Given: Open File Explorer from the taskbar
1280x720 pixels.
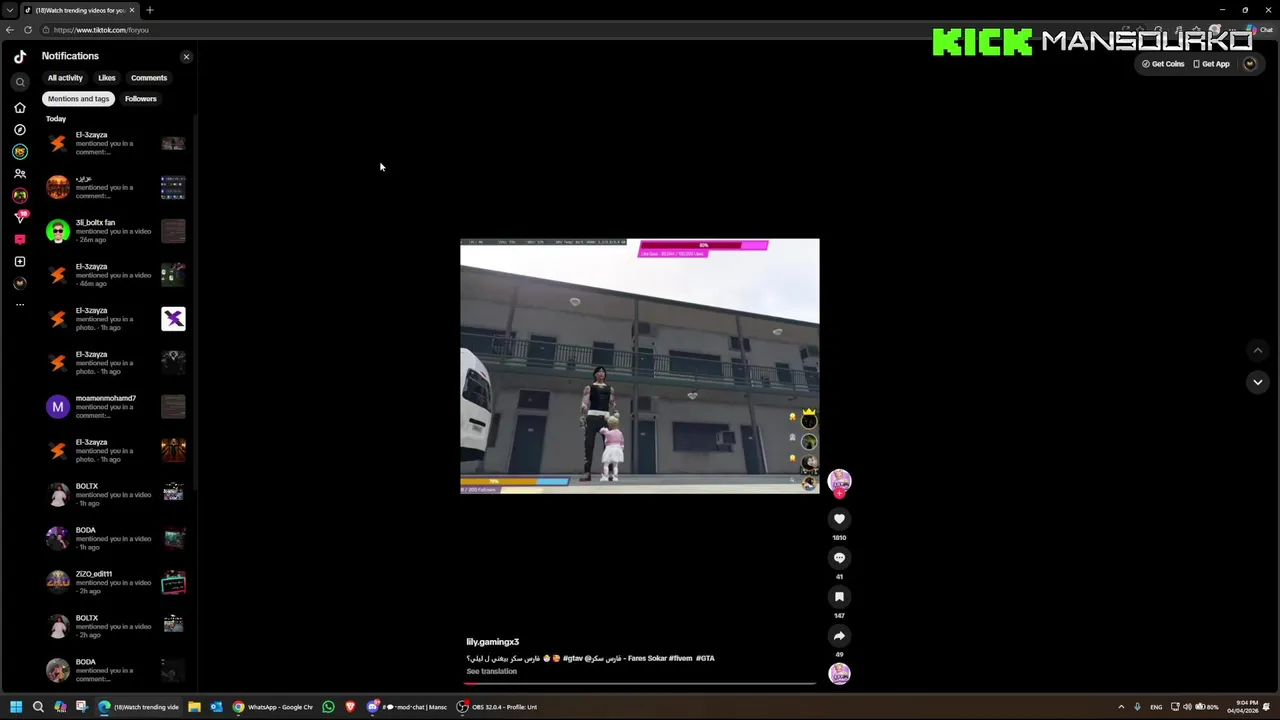Looking at the screenshot, I should pyautogui.click(x=194, y=707).
